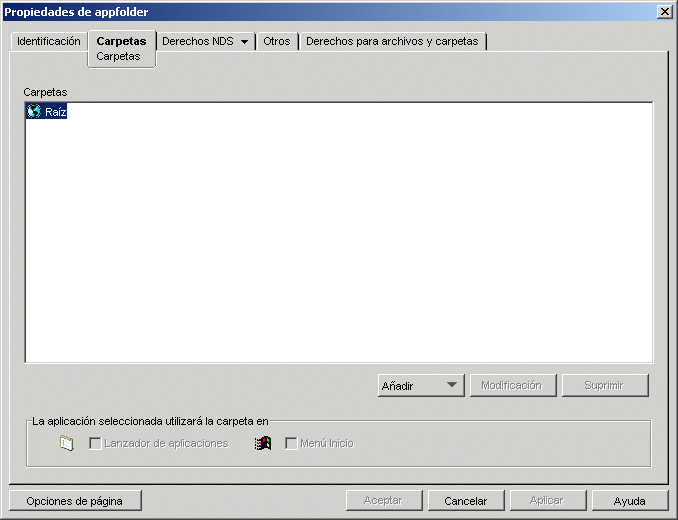Click the Suprimir button
This screenshot has width=678, height=520.
pyautogui.click(x=605, y=386)
